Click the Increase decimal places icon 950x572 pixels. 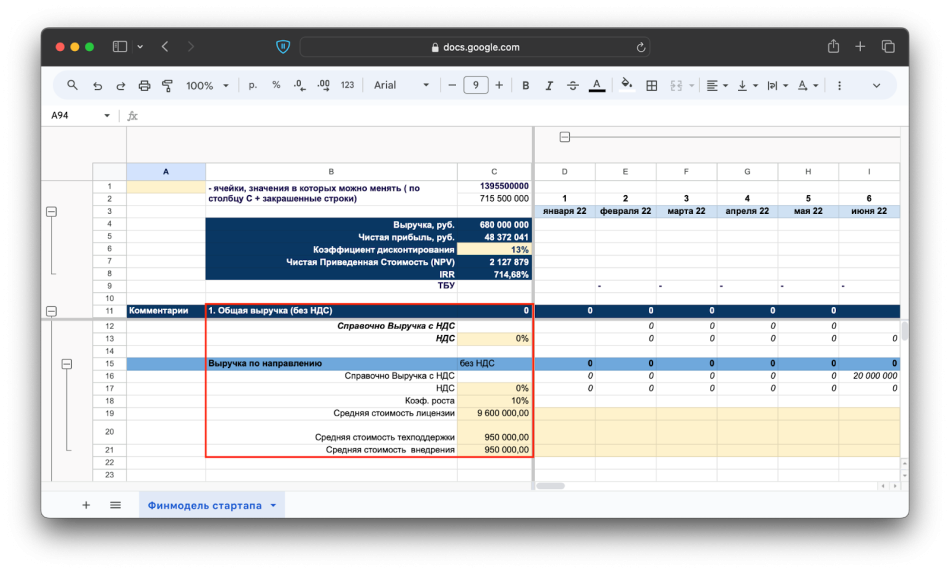(x=323, y=86)
